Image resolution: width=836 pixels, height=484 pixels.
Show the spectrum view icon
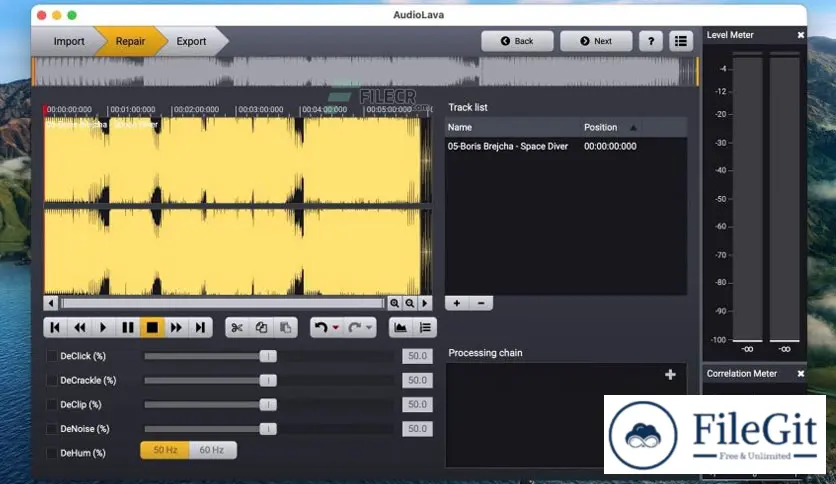point(400,327)
